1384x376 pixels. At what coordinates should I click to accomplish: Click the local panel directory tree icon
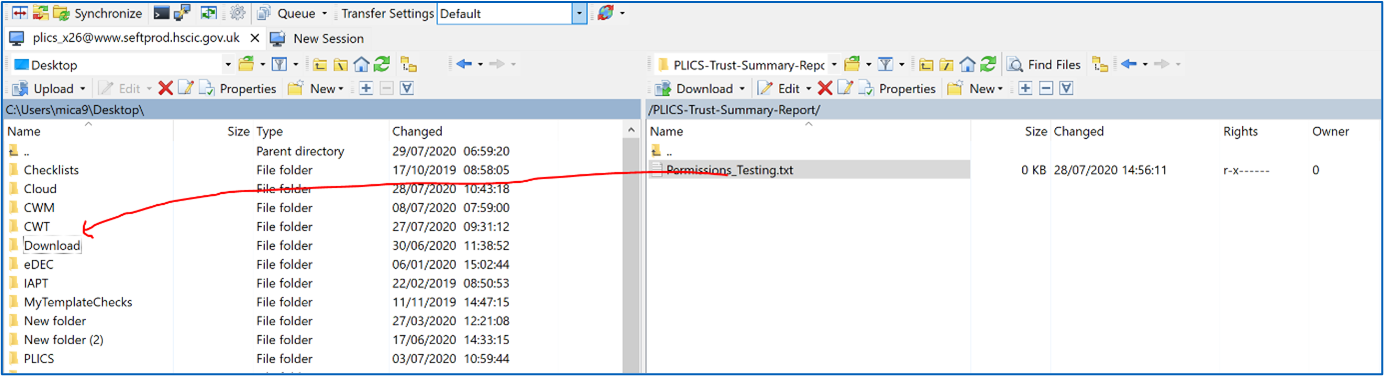408,65
